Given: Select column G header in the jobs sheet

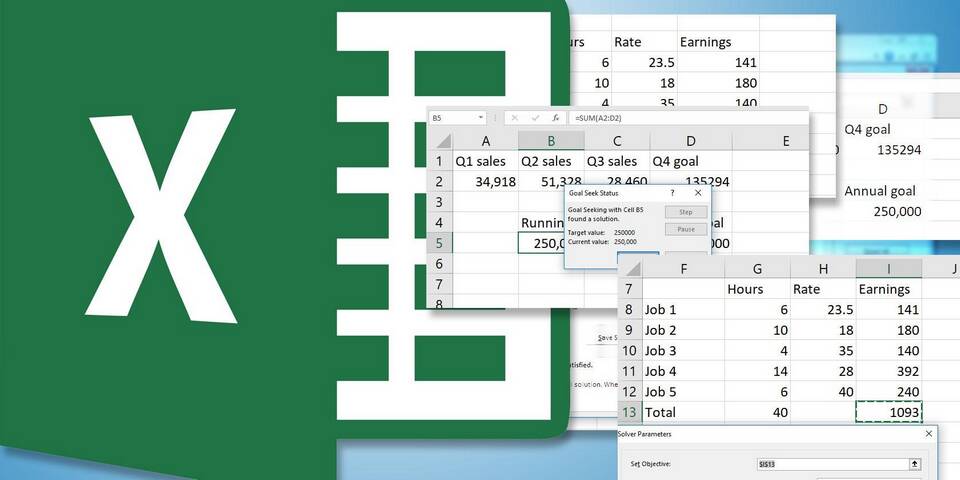Looking at the screenshot, I should (757, 268).
